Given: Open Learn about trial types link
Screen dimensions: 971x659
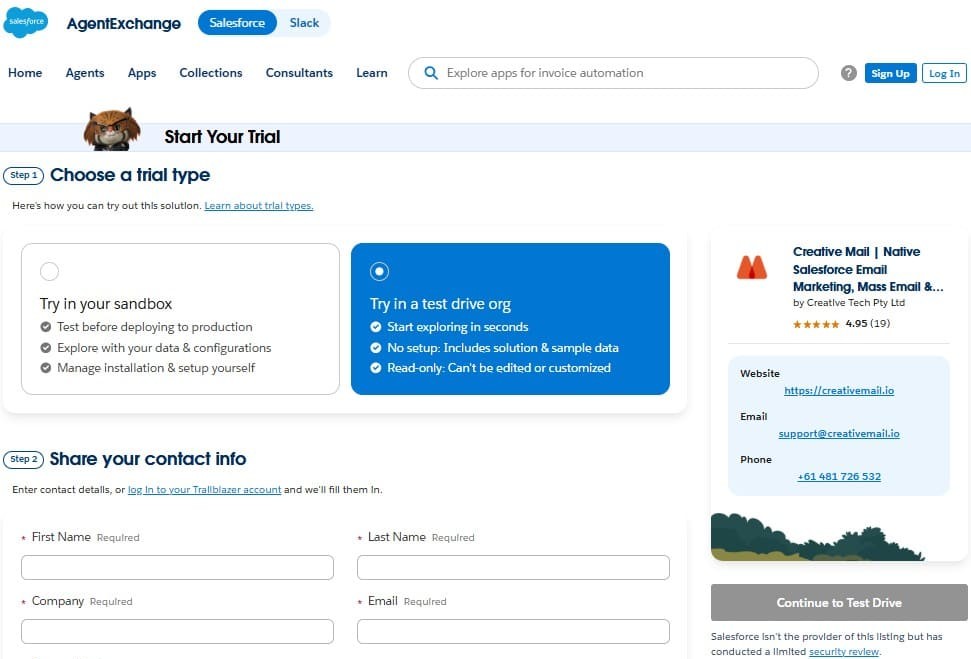Looking at the screenshot, I should (x=259, y=206).
